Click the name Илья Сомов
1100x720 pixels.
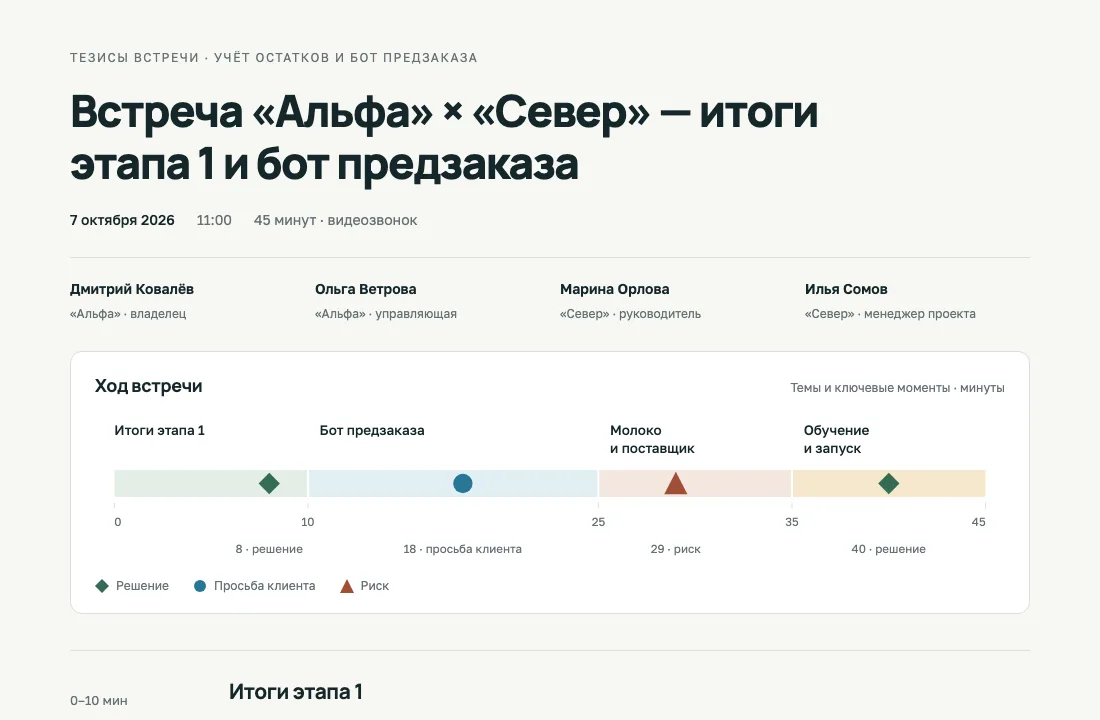click(x=846, y=289)
